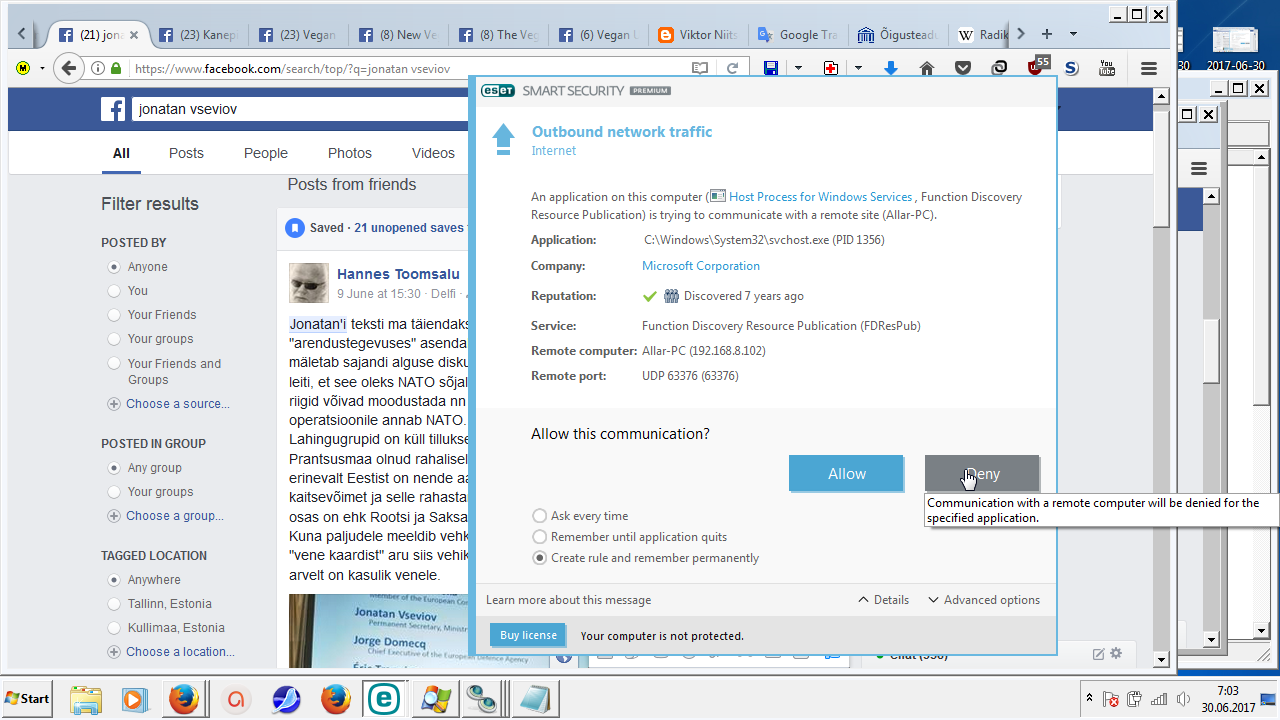Open the reader view icon in address bar

click(700, 68)
